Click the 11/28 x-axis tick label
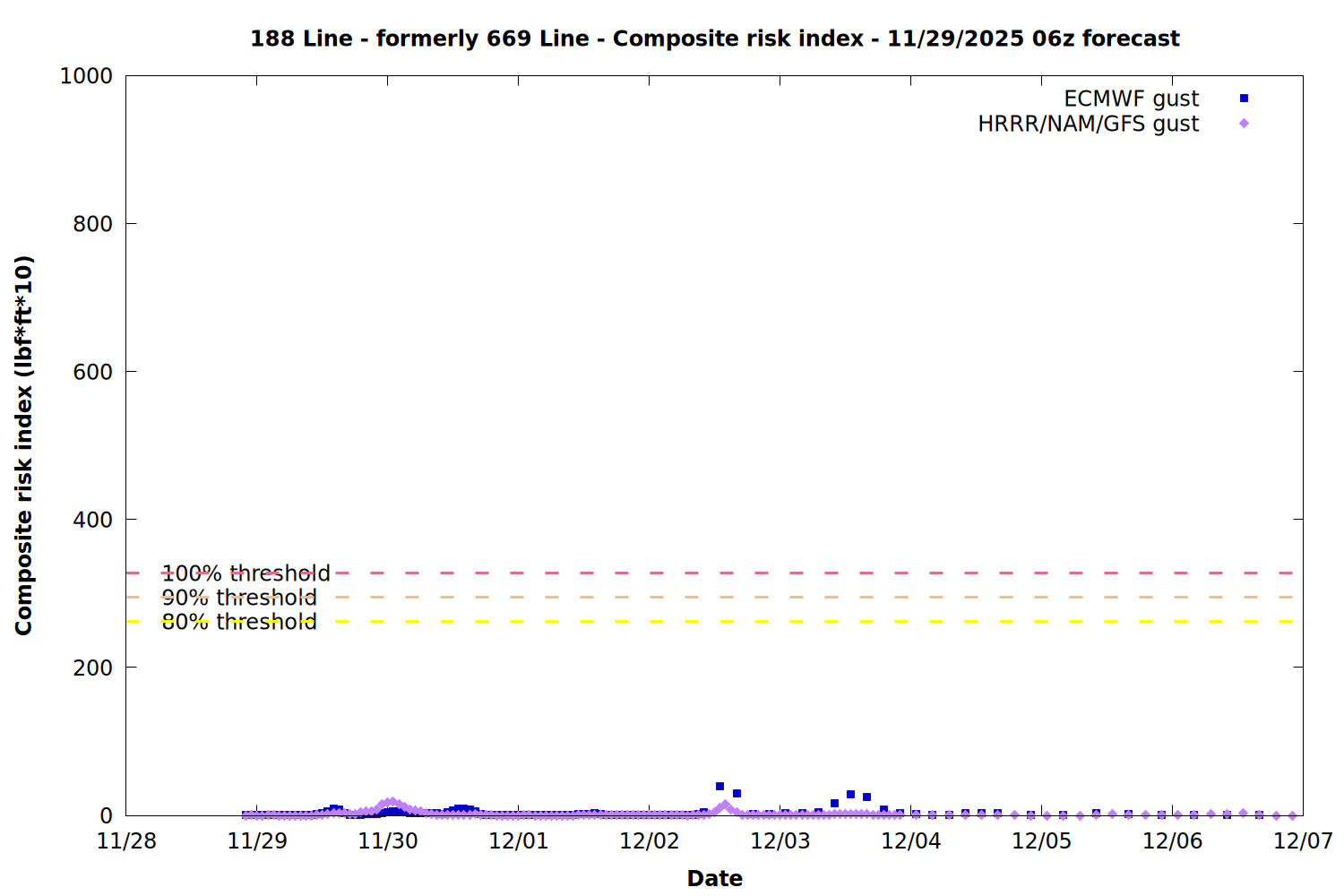This screenshot has width=1344, height=896. (126, 841)
